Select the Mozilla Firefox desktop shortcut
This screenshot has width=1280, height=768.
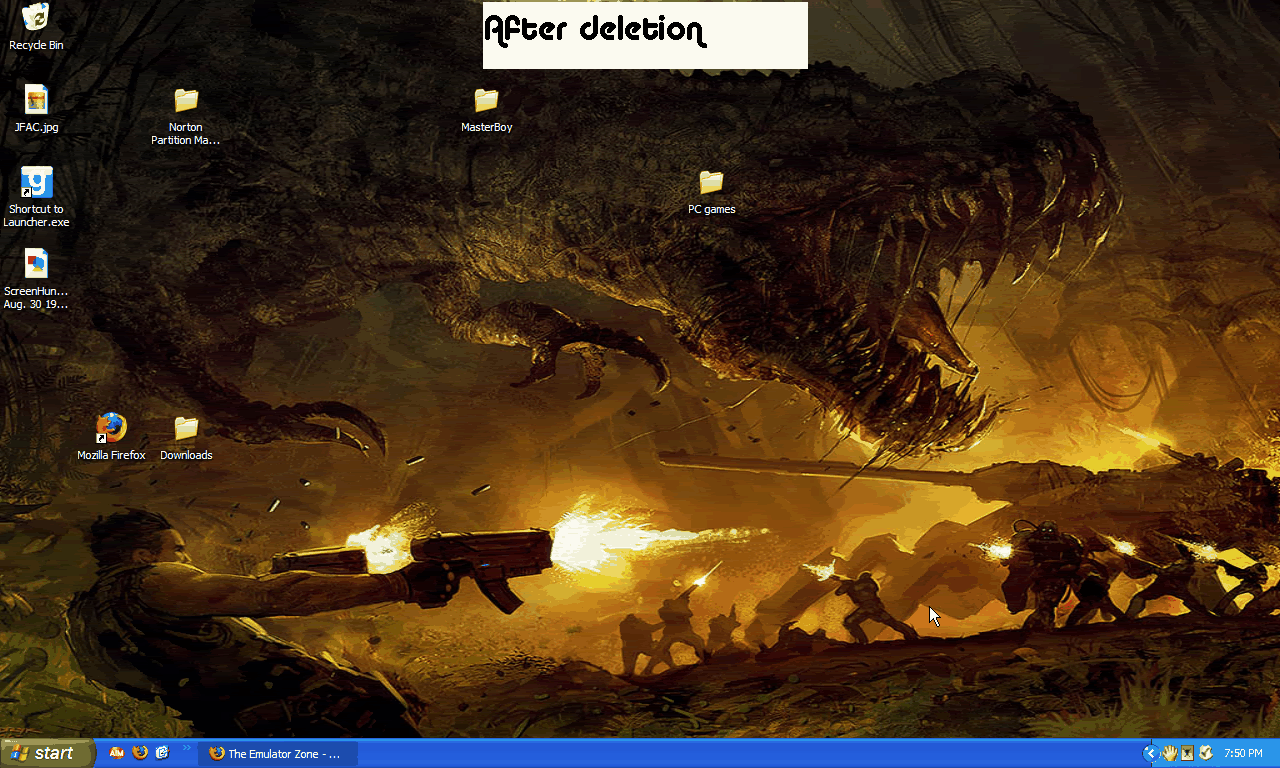[111, 429]
